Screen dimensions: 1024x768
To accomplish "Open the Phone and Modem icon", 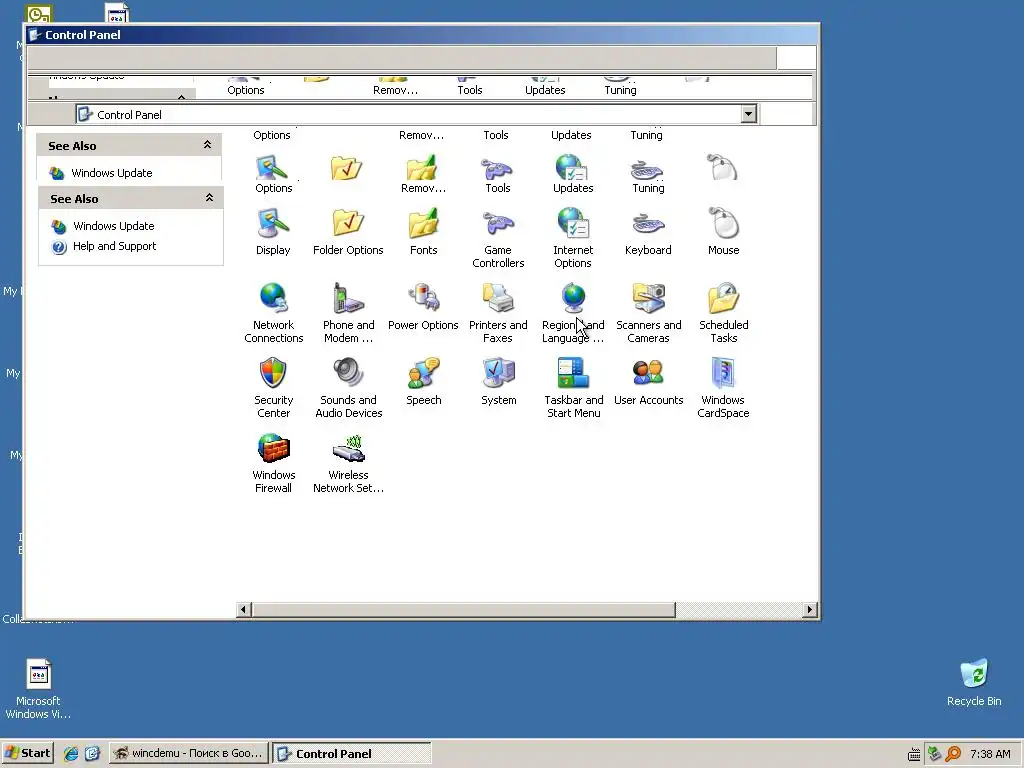I will tap(347, 298).
